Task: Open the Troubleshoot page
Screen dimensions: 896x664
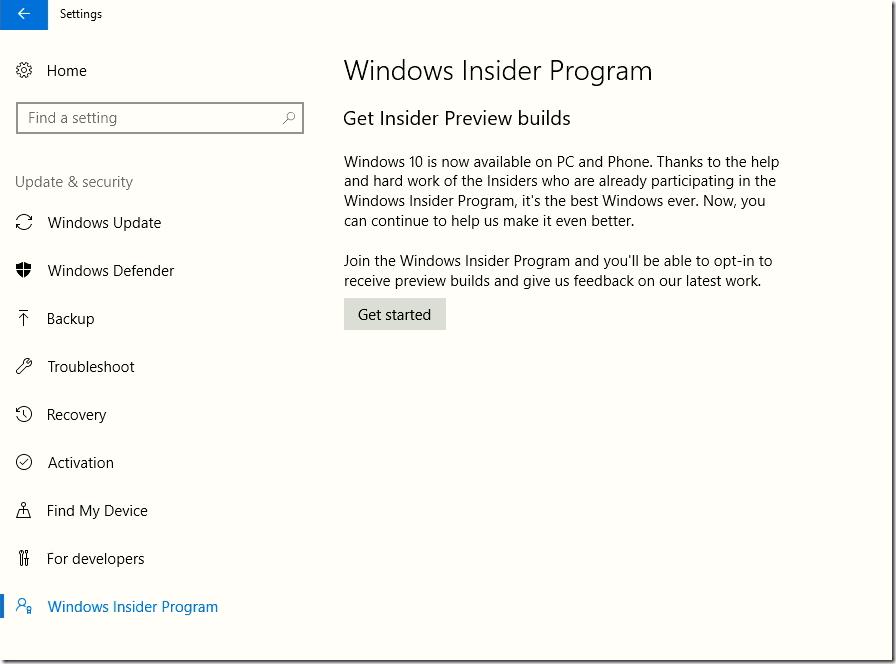Action: tap(91, 367)
